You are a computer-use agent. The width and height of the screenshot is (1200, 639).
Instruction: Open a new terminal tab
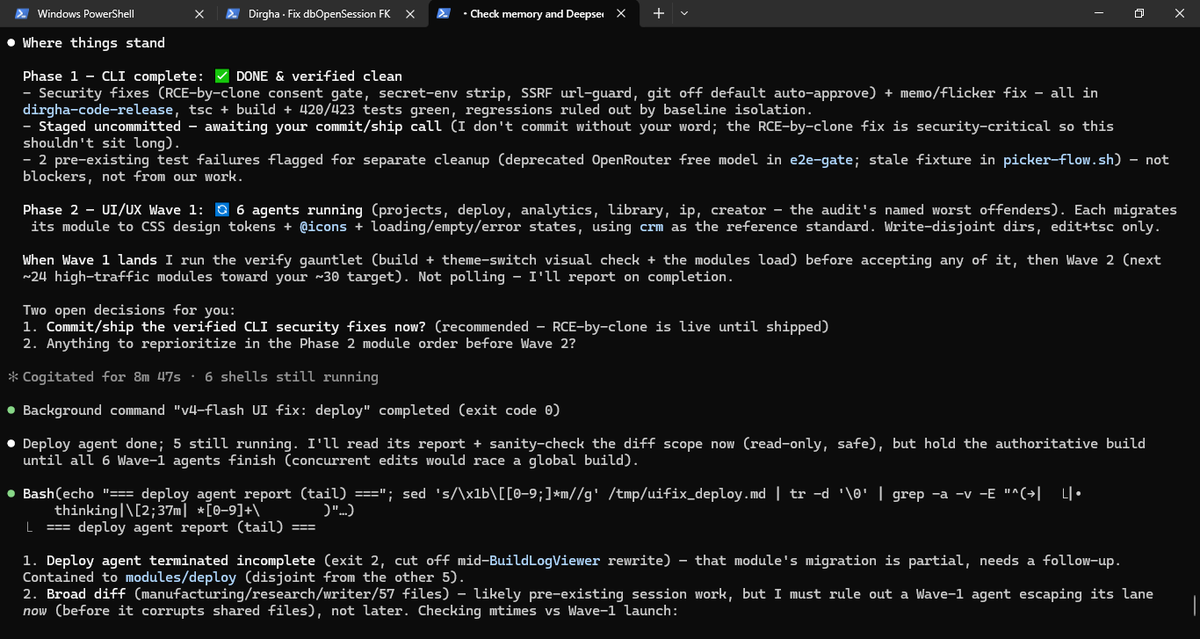pyautogui.click(x=658, y=14)
